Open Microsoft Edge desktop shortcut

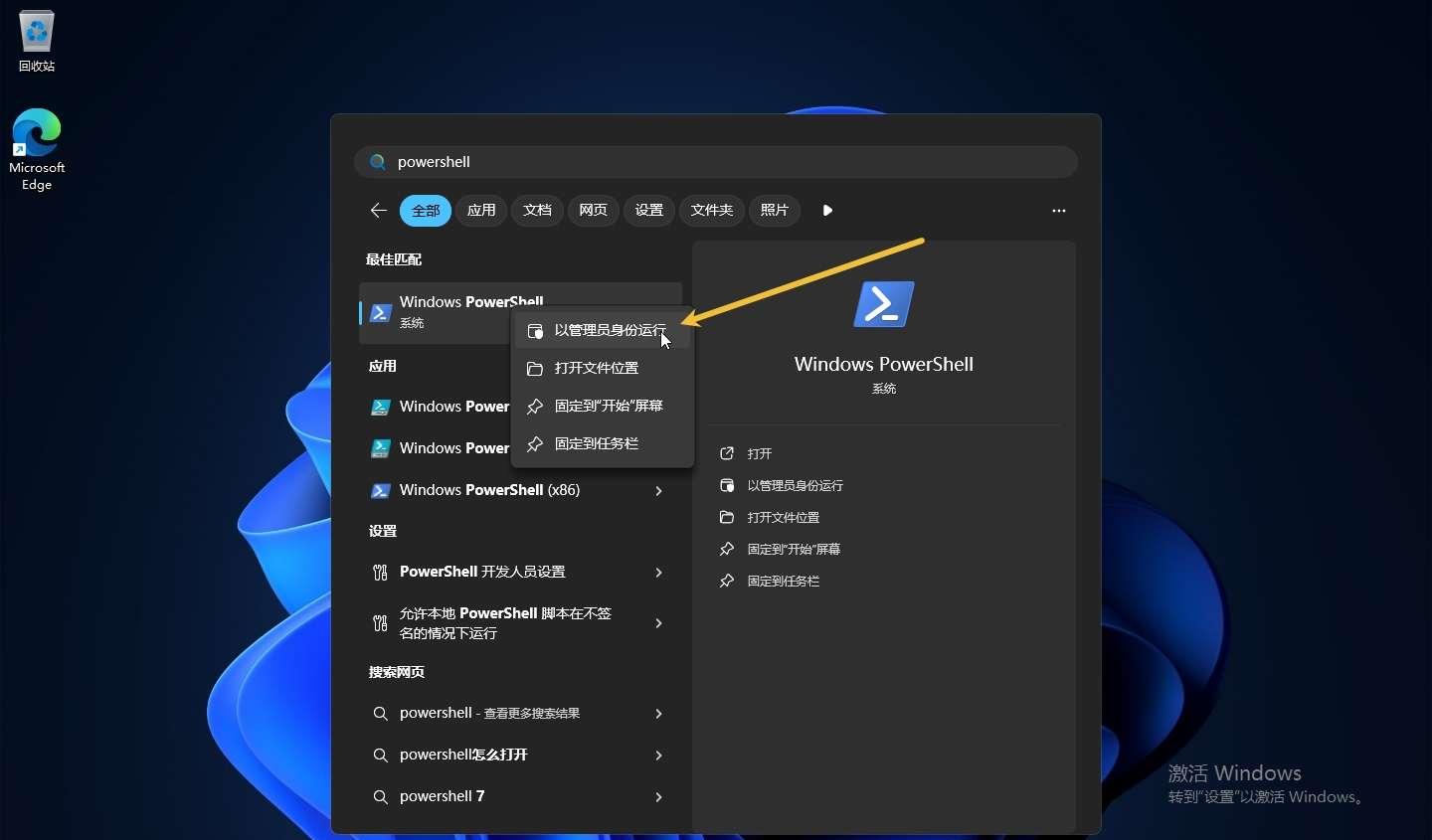pos(37,149)
